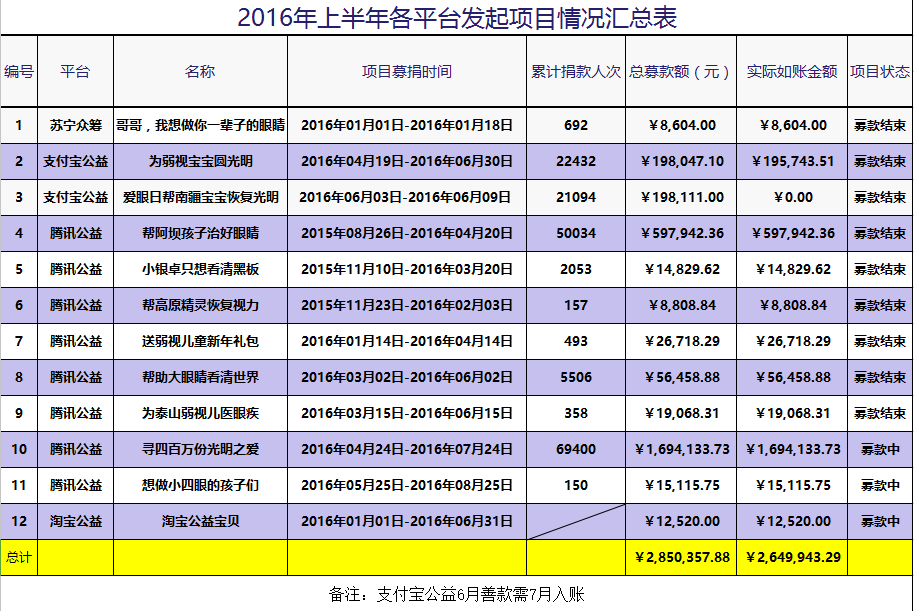Click the name cell 送弱视儿童新年礼包
914x611 pixels.
pos(200,341)
